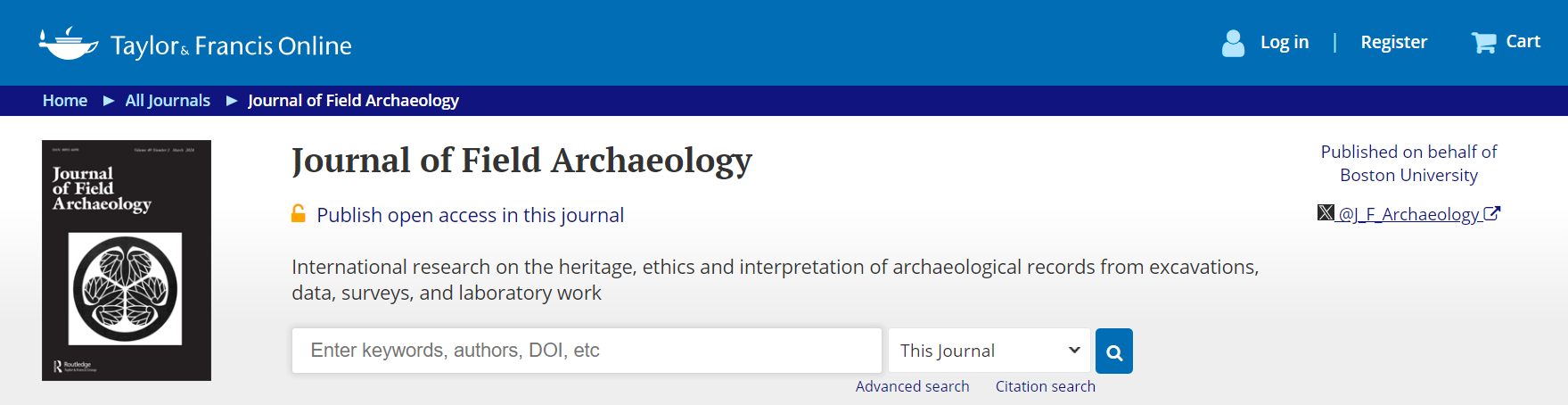
Task: Click the keywords search input field
Action: click(x=586, y=351)
